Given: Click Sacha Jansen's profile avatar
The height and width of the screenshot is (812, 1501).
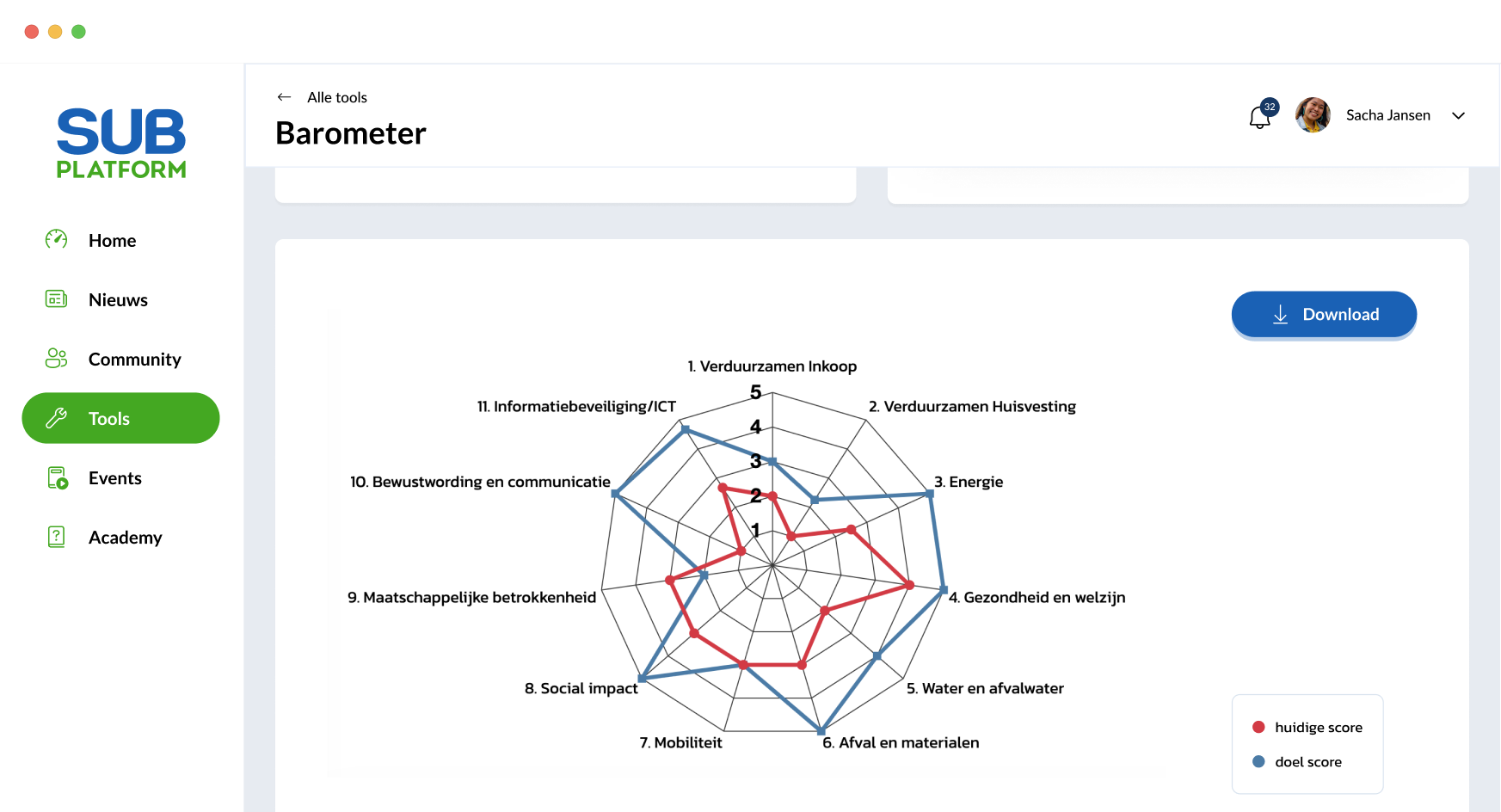Looking at the screenshot, I should pyautogui.click(x=1313, y=115).
